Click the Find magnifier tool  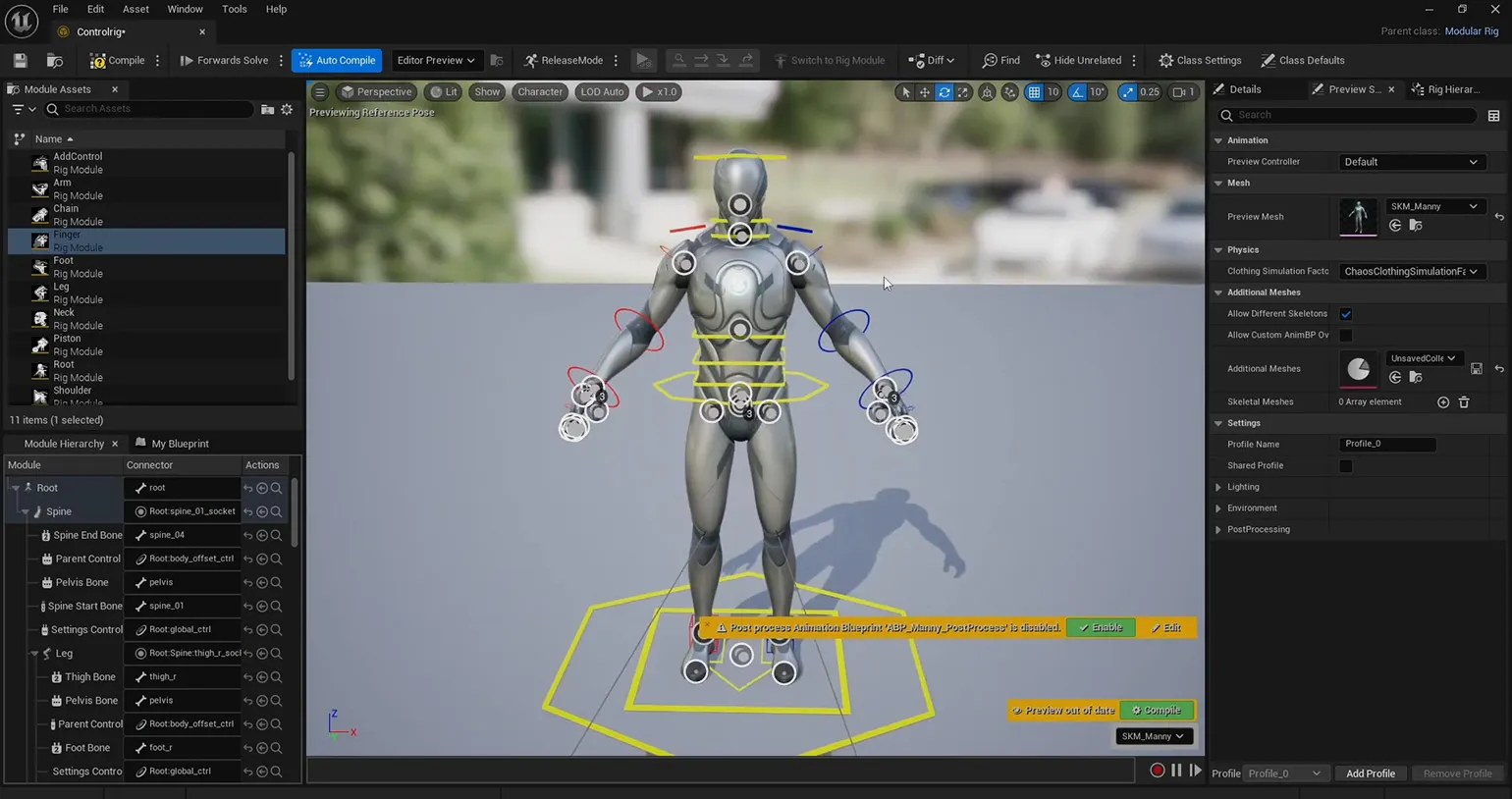coord(1000,61)
